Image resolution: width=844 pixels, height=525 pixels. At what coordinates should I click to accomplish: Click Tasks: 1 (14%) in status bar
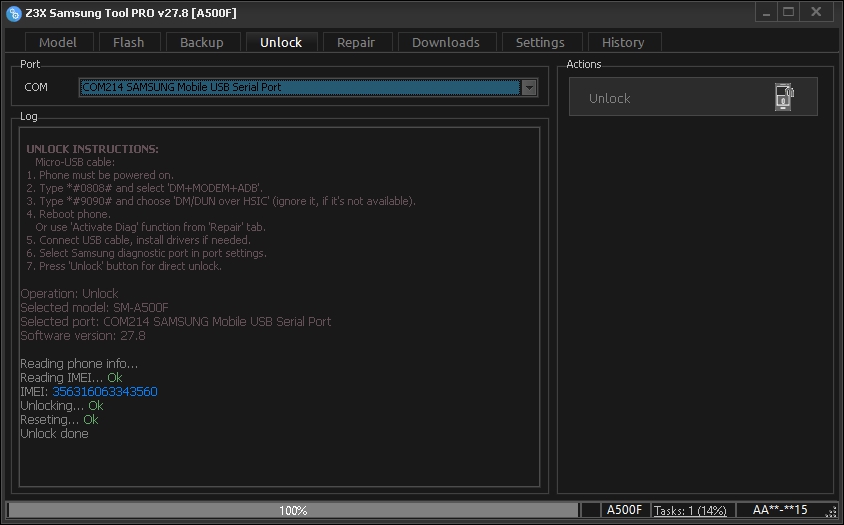click(x=690, y=510)
